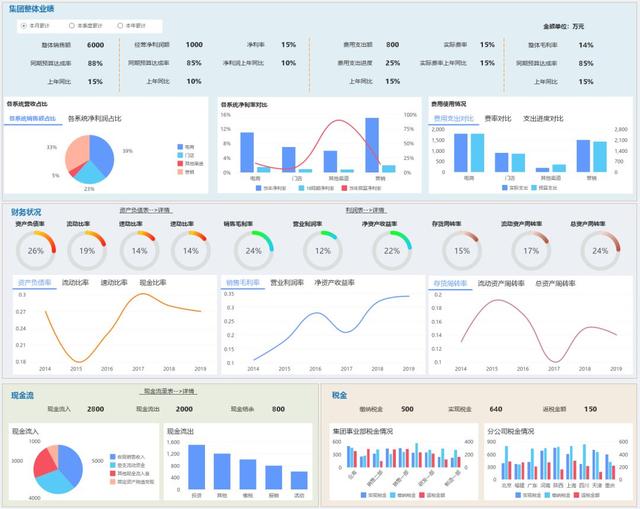
Task: Select the 本季度累计 radio button
Action: pyautogui.click(x=71, y=26)
